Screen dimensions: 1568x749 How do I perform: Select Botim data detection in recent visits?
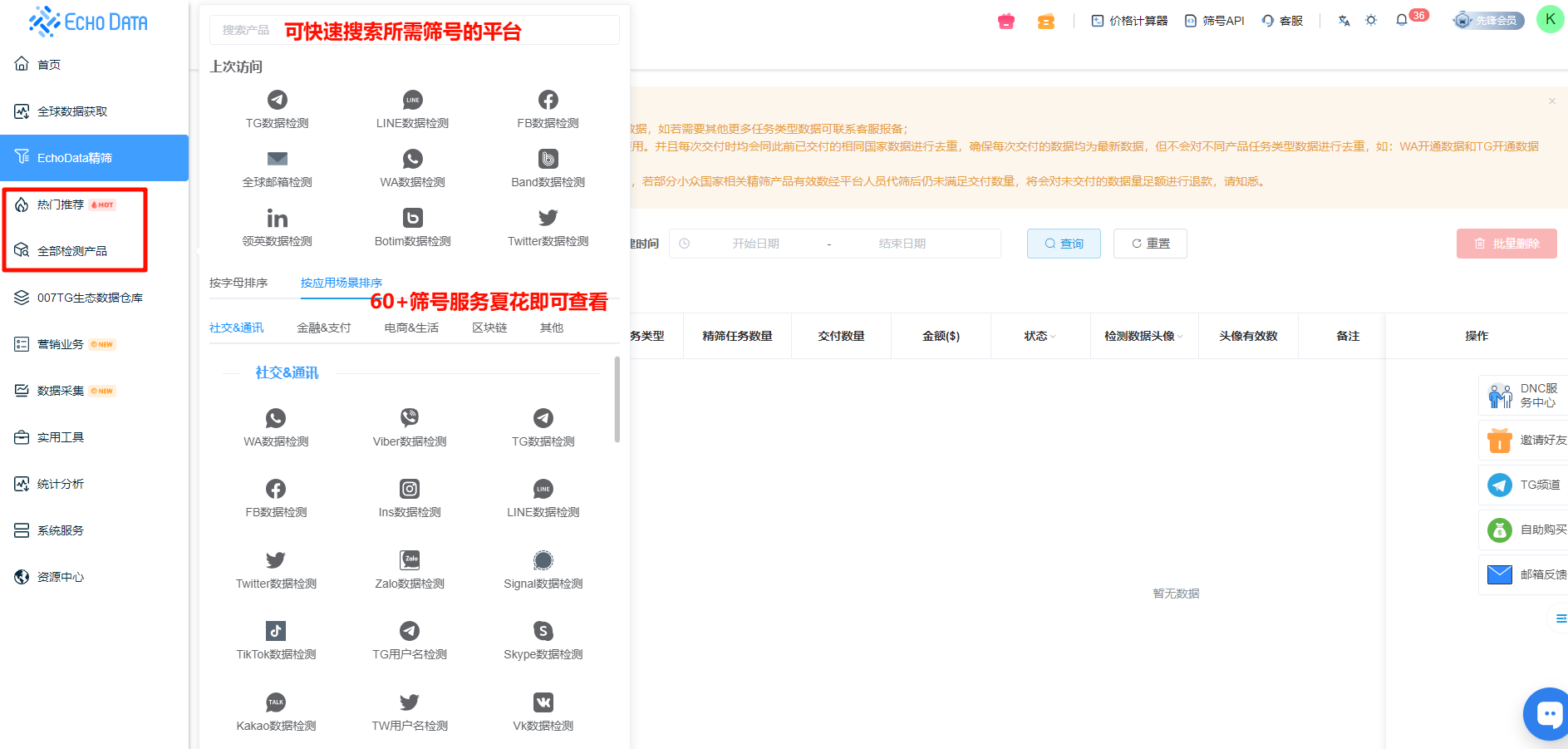pyautogui.click(x=412, y=219)
